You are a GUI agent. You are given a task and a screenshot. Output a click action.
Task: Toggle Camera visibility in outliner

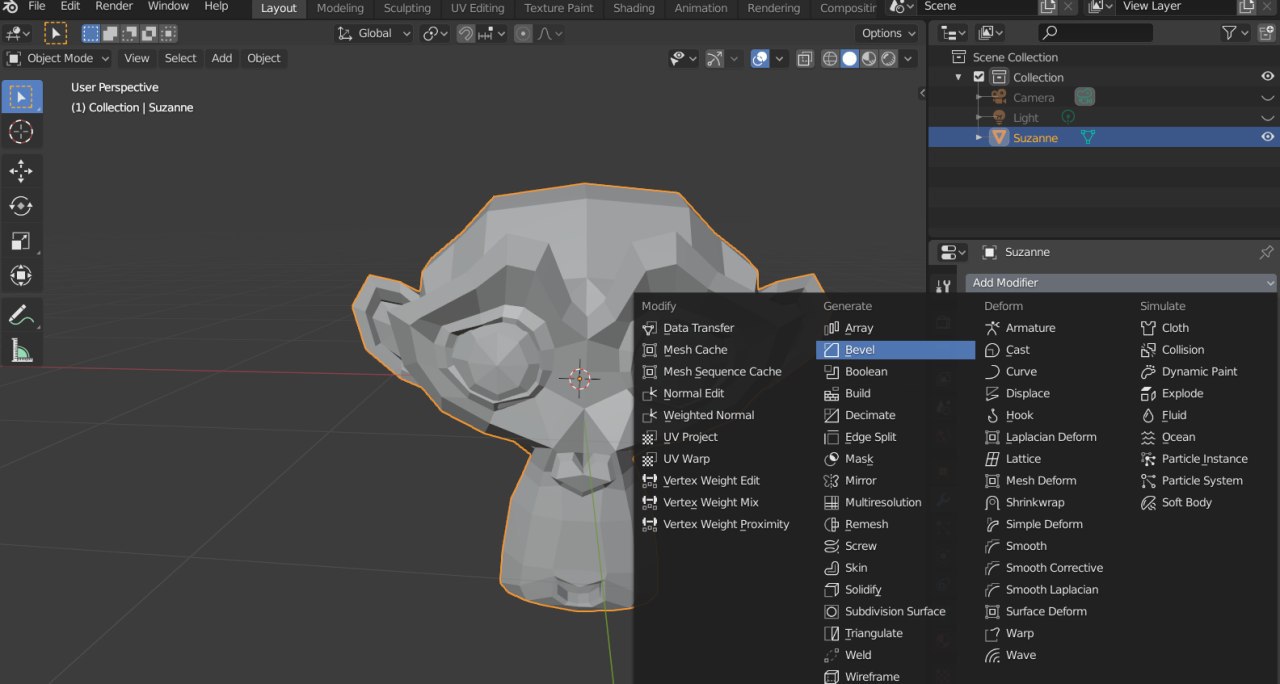[1268, 97]
